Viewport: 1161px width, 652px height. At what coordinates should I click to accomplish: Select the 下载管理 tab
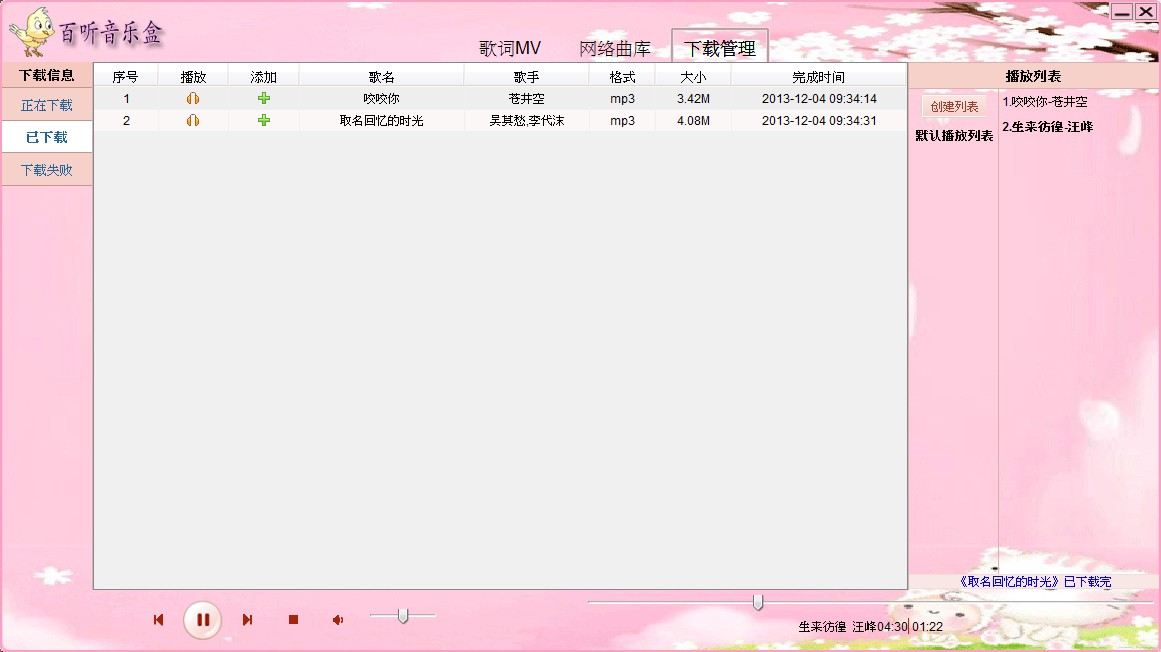click(x=720, y=48)
